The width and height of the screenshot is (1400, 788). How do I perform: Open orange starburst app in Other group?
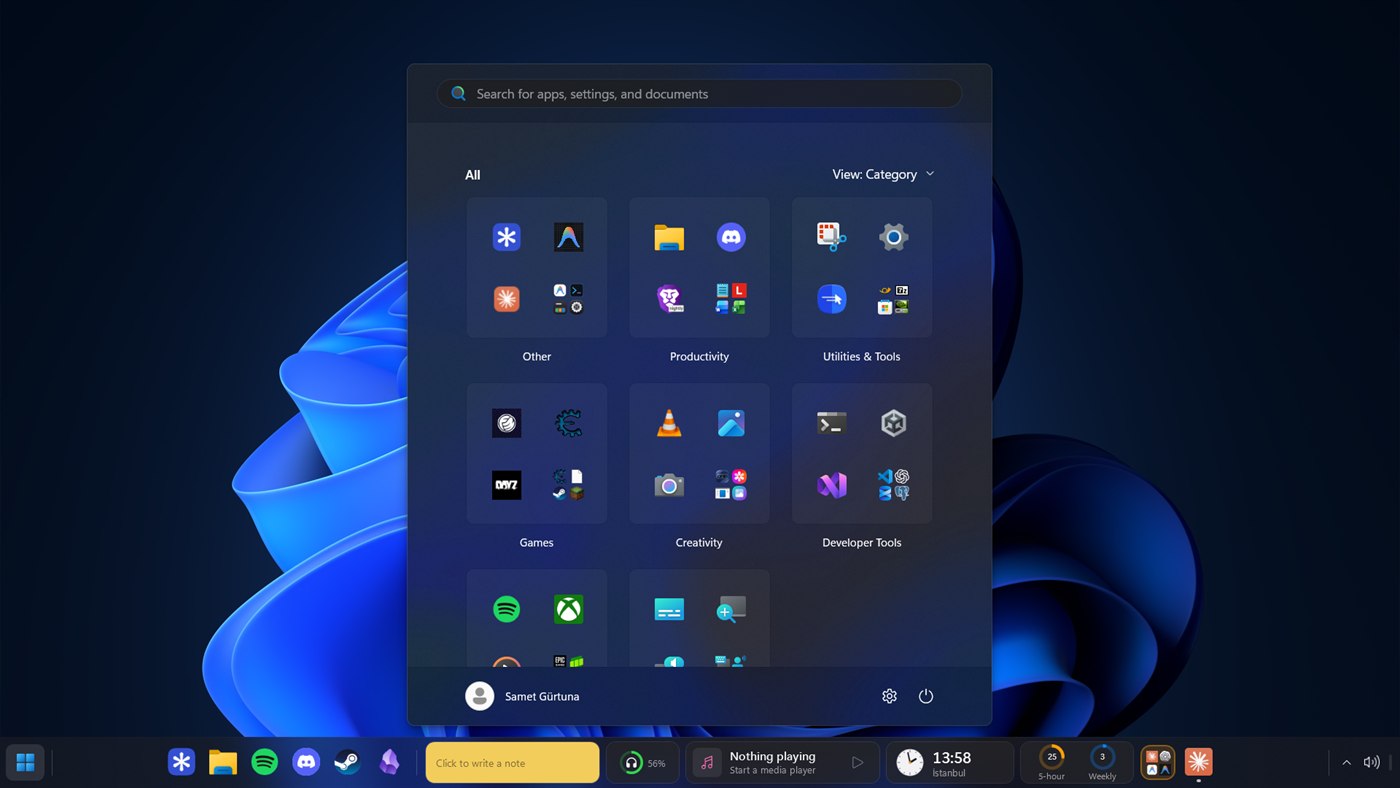[507, 299]
